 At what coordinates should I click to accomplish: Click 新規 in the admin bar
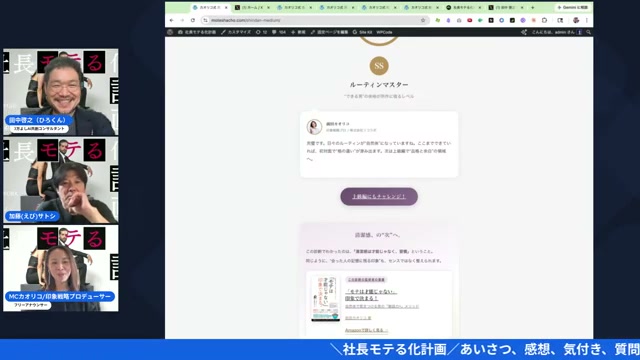click(298, 32)
